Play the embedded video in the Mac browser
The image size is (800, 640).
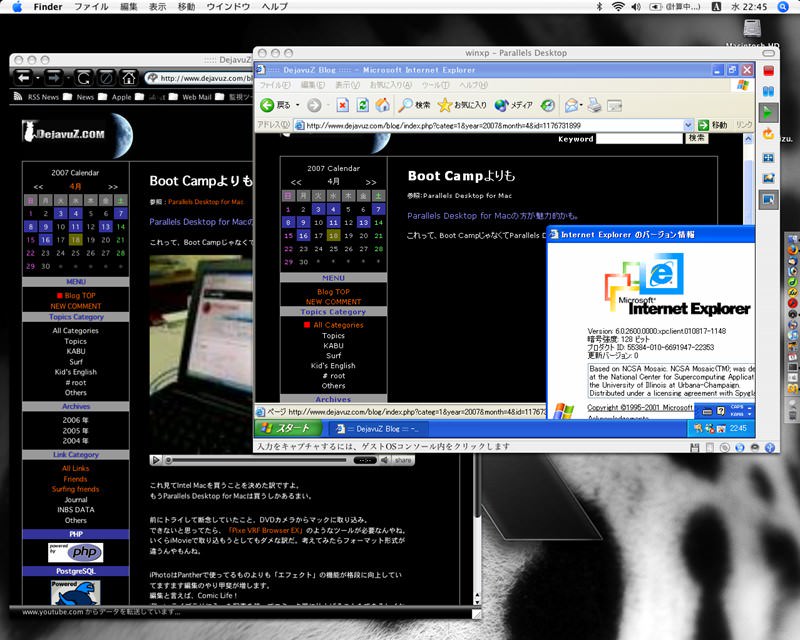[x=156, y=460]
